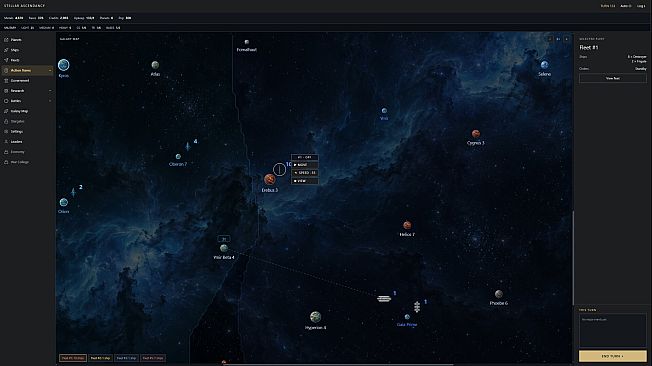Select the Oberon 7 planet
This screenshot has width=652, height=366.
[x=178, y=157]
